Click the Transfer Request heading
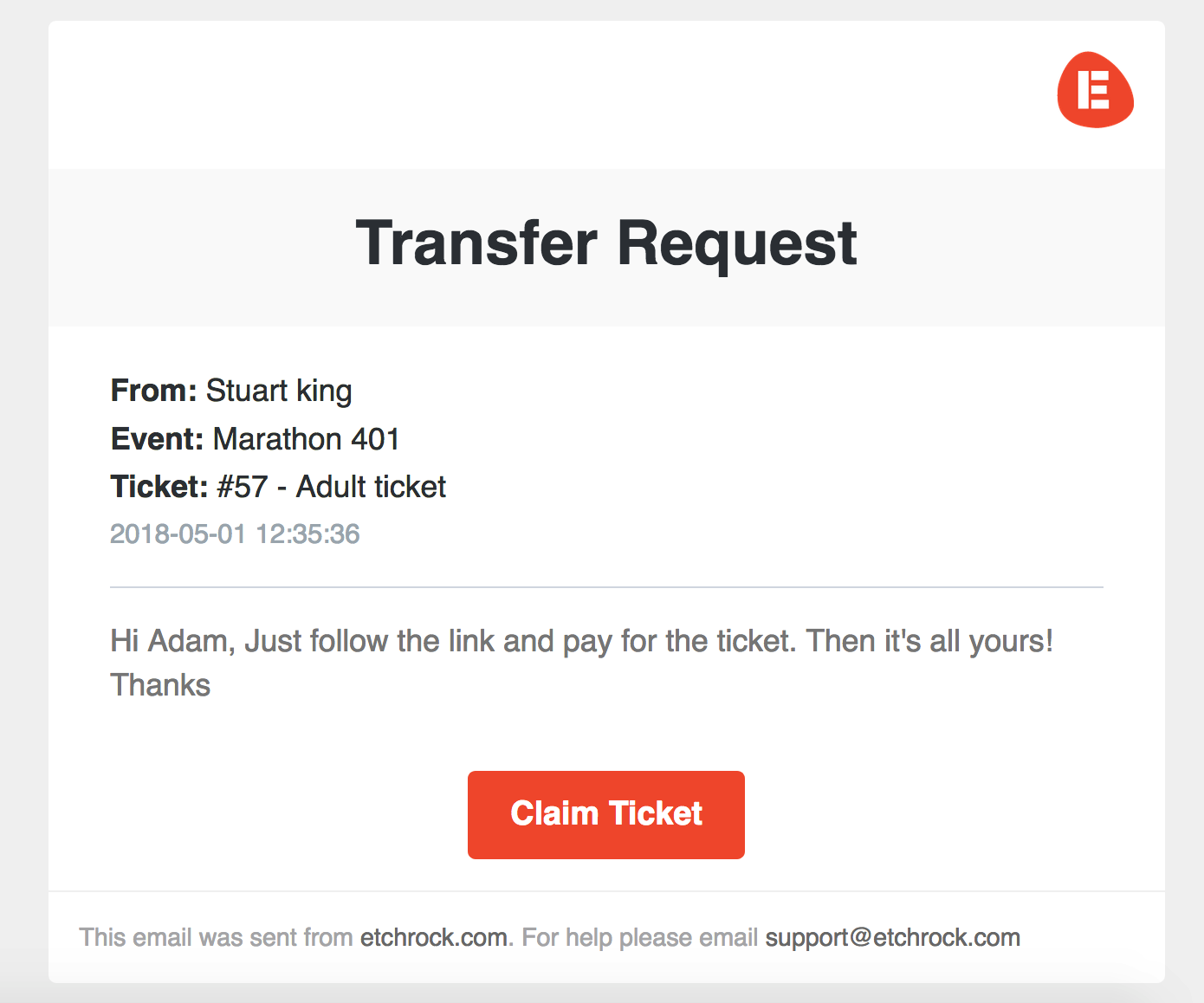1204x1003 pixels. 606,243
